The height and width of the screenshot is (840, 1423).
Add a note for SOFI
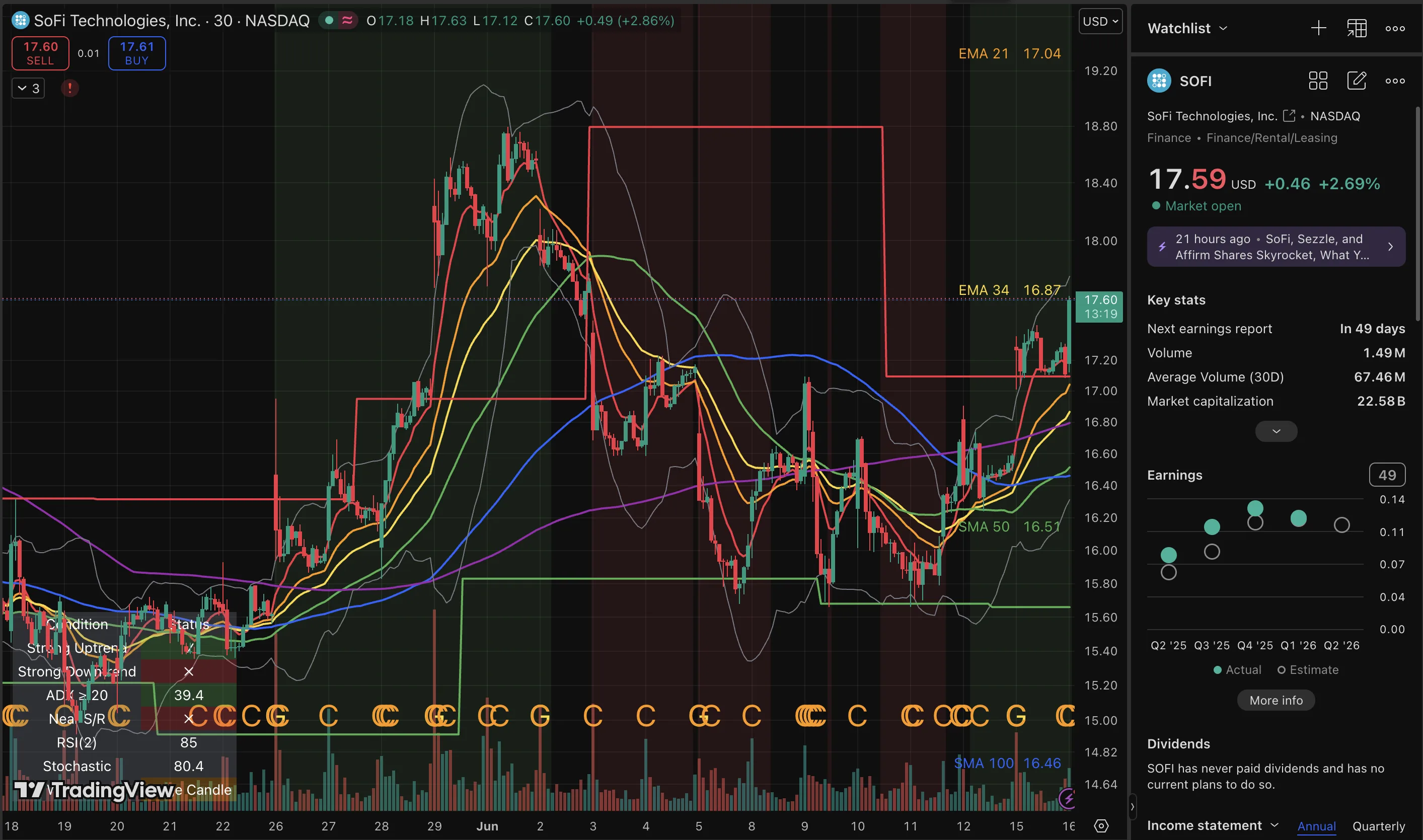tap(1356, 81)
